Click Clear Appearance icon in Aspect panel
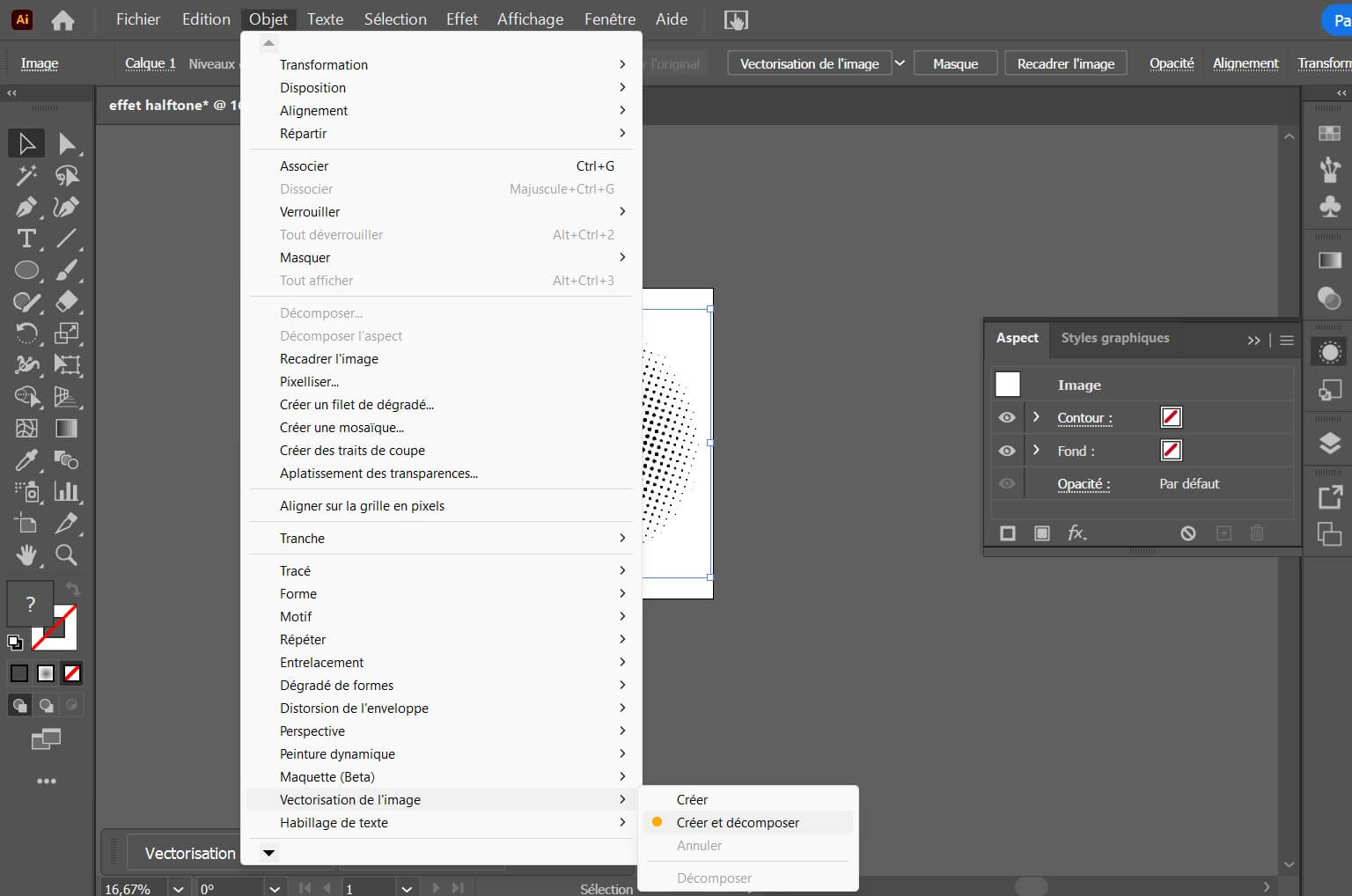The width and height of the screenshot is (1352, 896). coord(1188,532)
